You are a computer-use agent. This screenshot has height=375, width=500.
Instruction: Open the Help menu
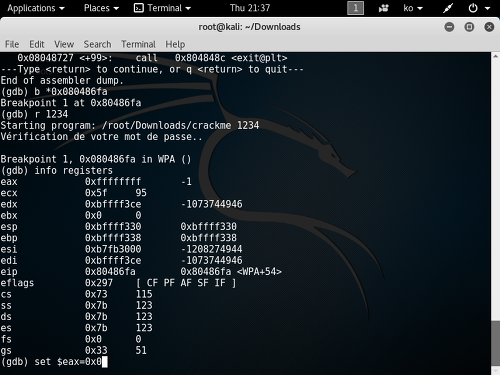[x=175, y=44]
